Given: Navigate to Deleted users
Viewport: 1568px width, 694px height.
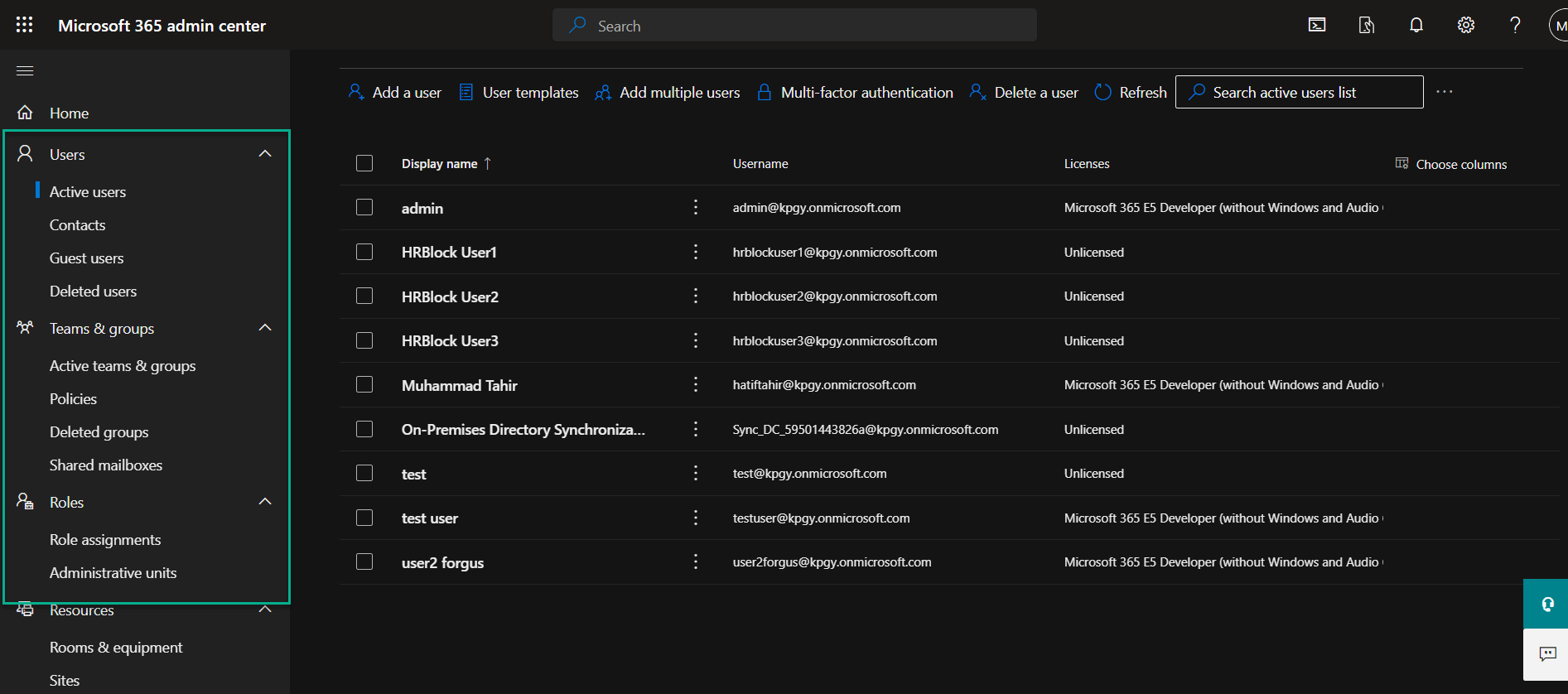Looking at the screenshot, I should point(93,291).
